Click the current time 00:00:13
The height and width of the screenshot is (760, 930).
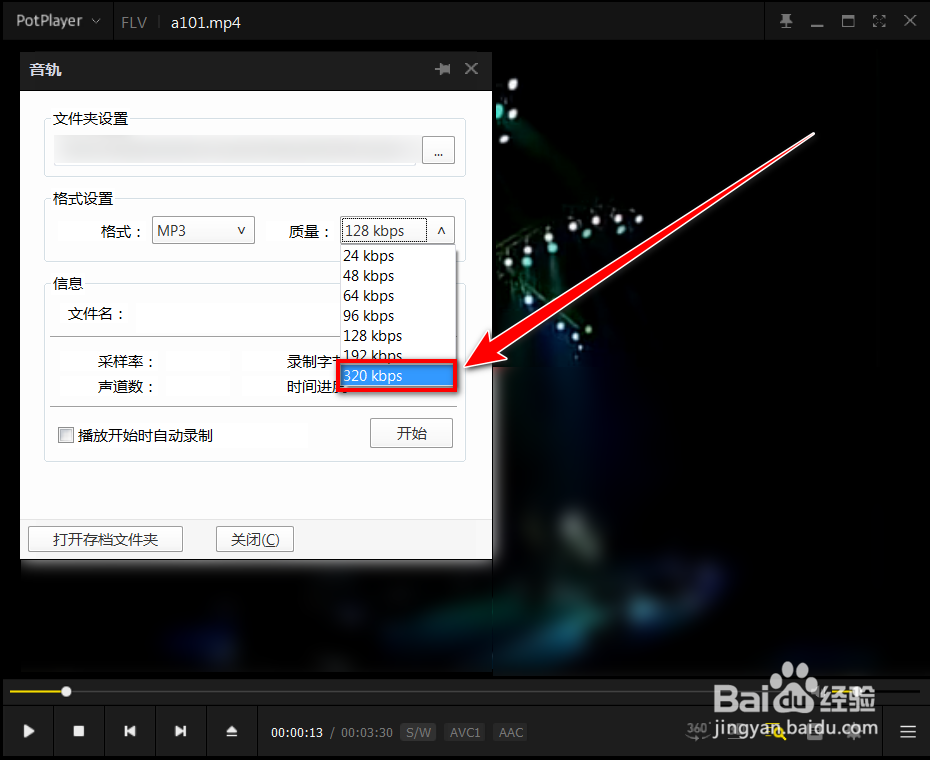(297, 733)
